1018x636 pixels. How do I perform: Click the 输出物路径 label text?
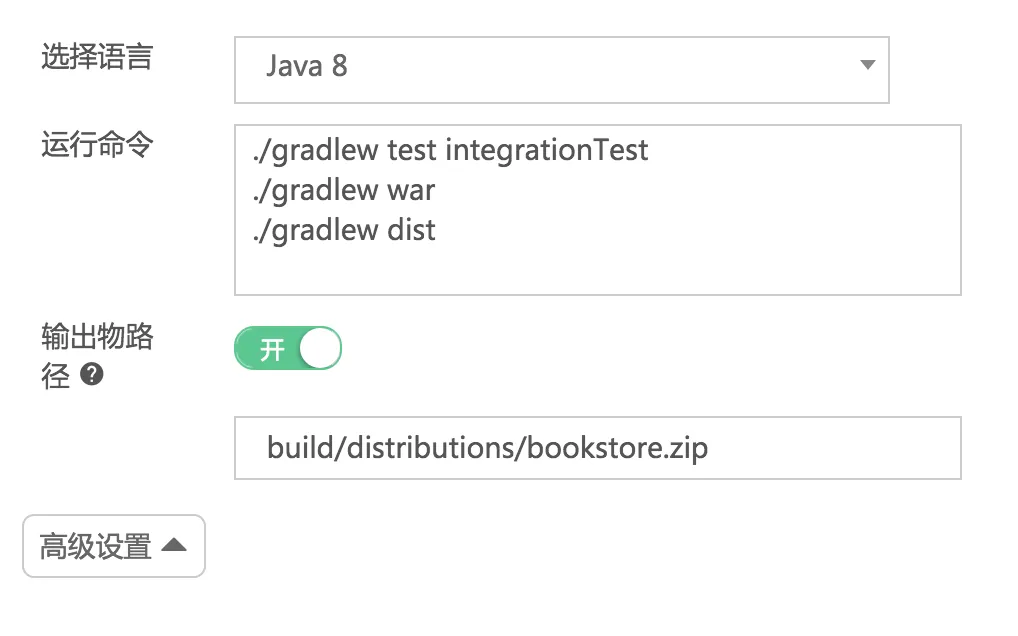coord(96,337)
